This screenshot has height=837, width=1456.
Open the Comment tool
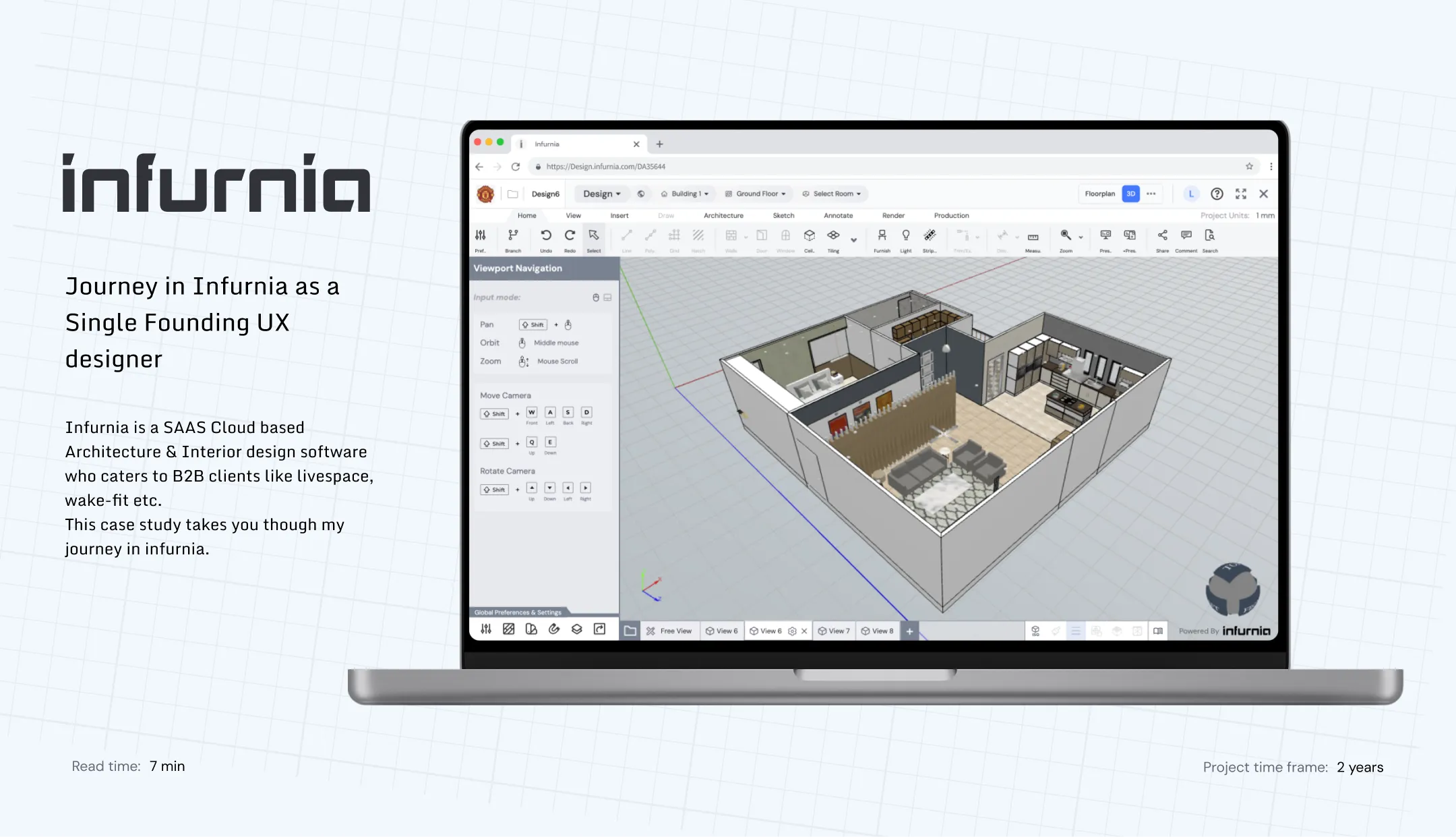coord(1186,239)
